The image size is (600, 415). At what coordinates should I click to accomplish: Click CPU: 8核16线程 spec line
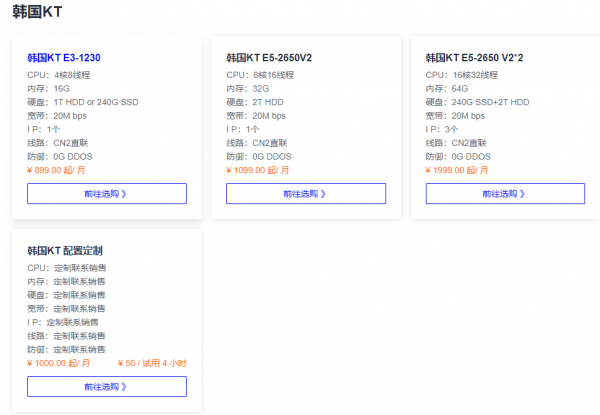260,75
